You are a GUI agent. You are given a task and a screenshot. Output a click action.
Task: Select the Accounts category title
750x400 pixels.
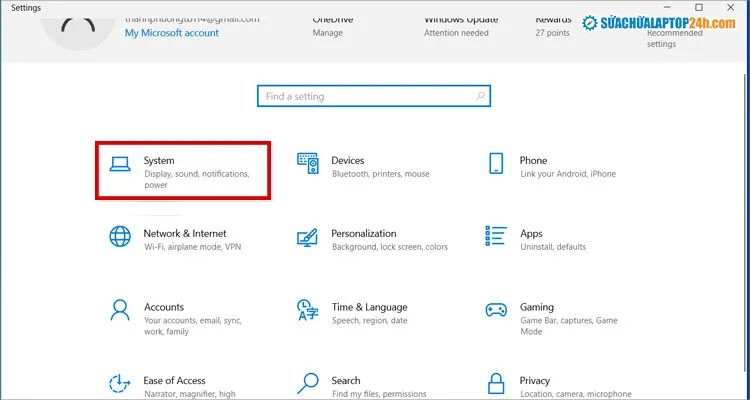coord(164,307)
